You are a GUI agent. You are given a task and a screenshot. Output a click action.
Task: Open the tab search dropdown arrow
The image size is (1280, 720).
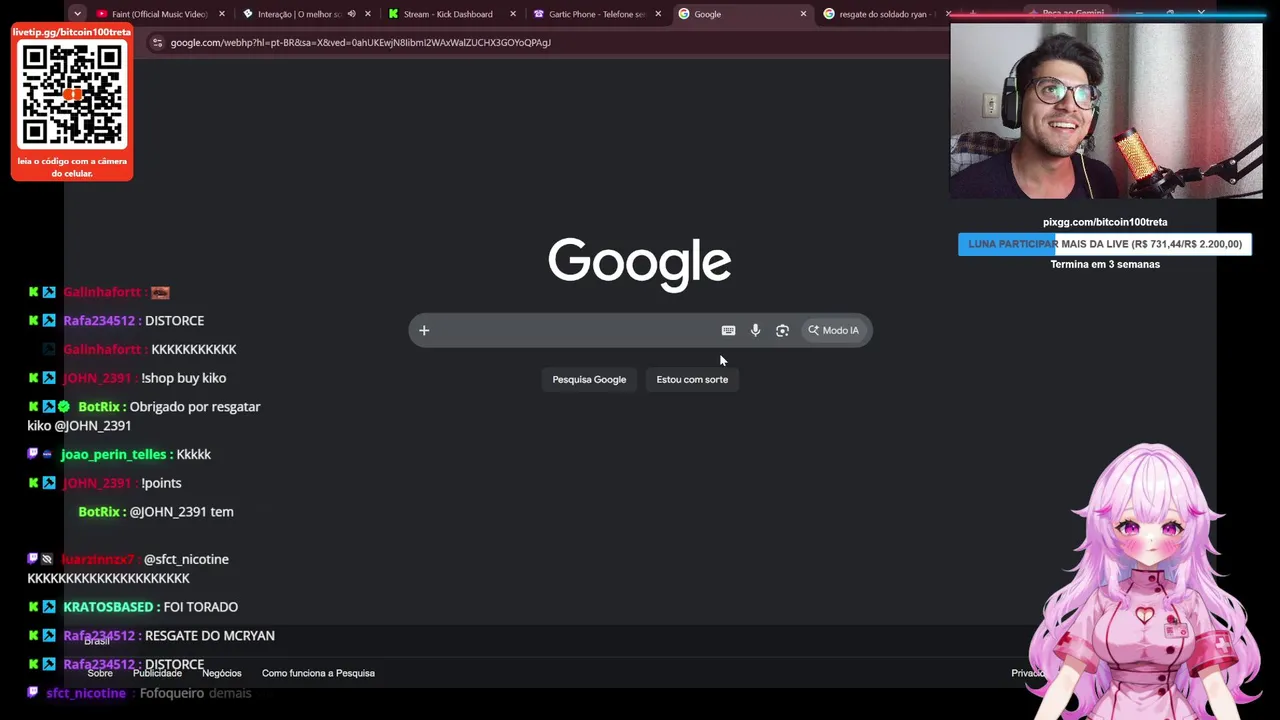(77, 14)
